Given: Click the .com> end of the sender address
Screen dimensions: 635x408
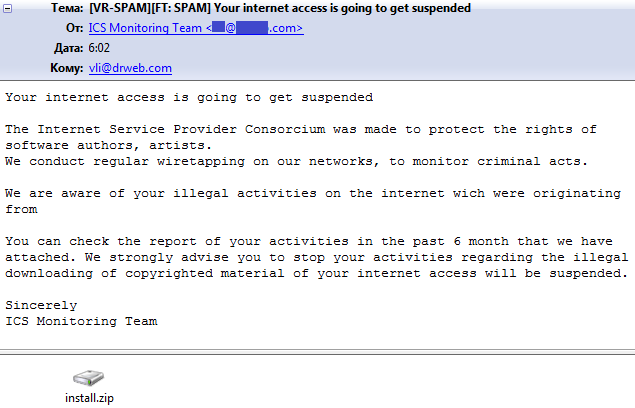Looking at the screenshot, I should coord(286,28).
